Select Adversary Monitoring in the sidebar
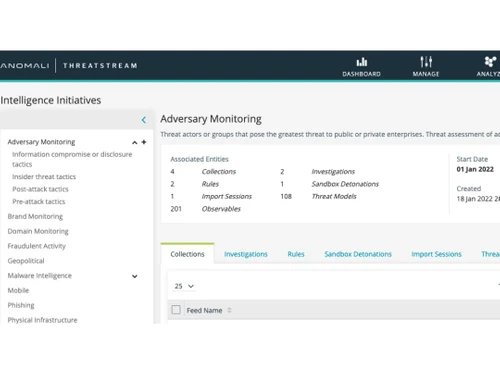Image resolution: width=500 pixels, height=375 pixels. (41, 142)
